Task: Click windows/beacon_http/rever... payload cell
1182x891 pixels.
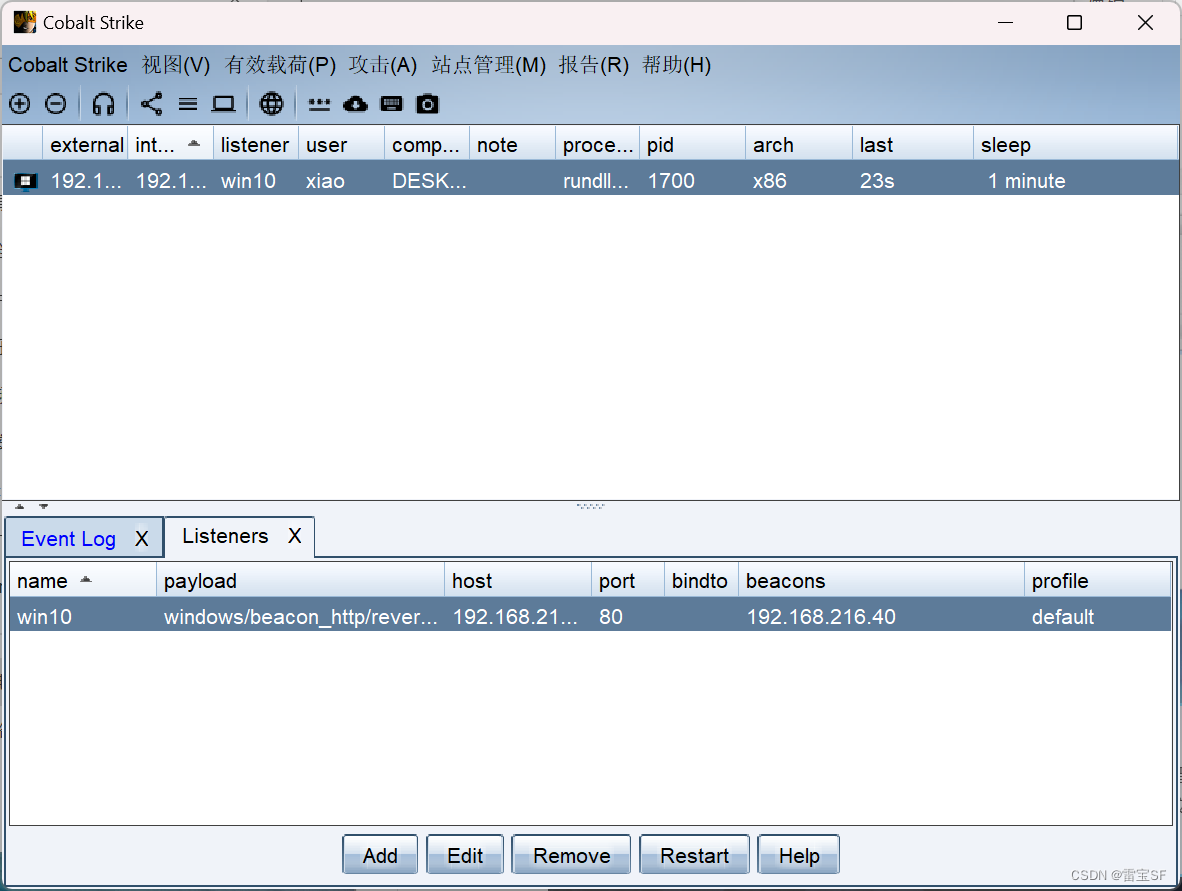Action: pos(301,617)
